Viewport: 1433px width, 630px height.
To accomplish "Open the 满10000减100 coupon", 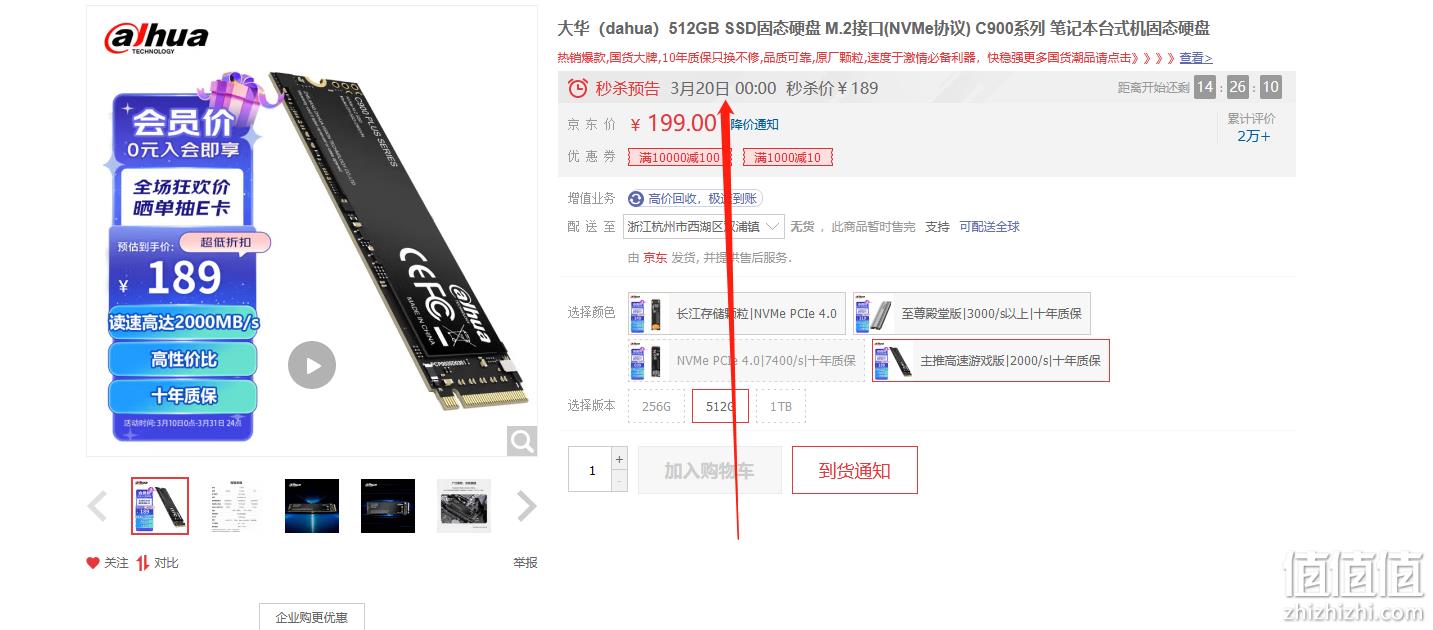I will [x=680, y=157].
